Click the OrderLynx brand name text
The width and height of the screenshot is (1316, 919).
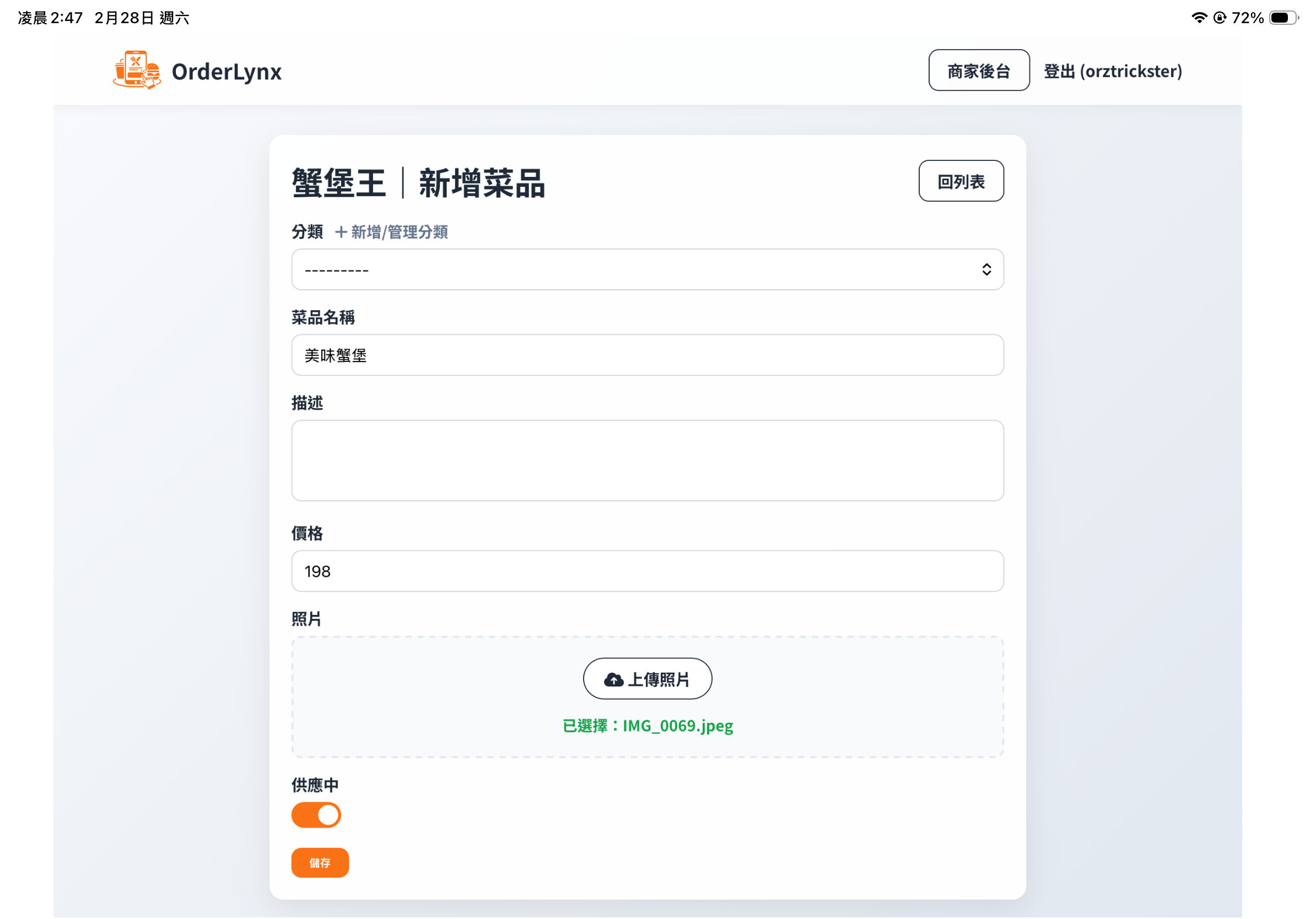tap(226, 72)
